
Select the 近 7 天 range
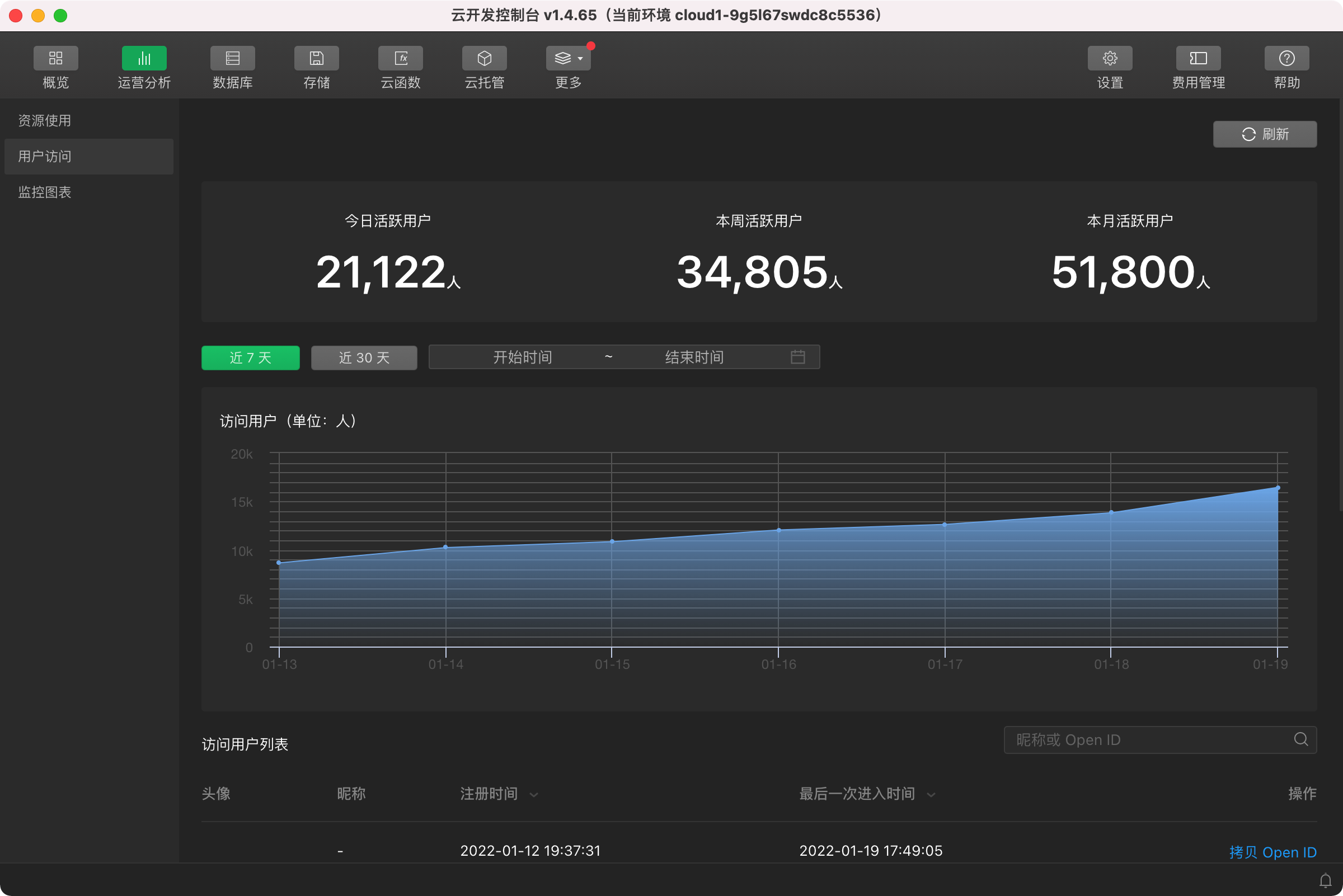pyautogui.click(x=251, y=358)
